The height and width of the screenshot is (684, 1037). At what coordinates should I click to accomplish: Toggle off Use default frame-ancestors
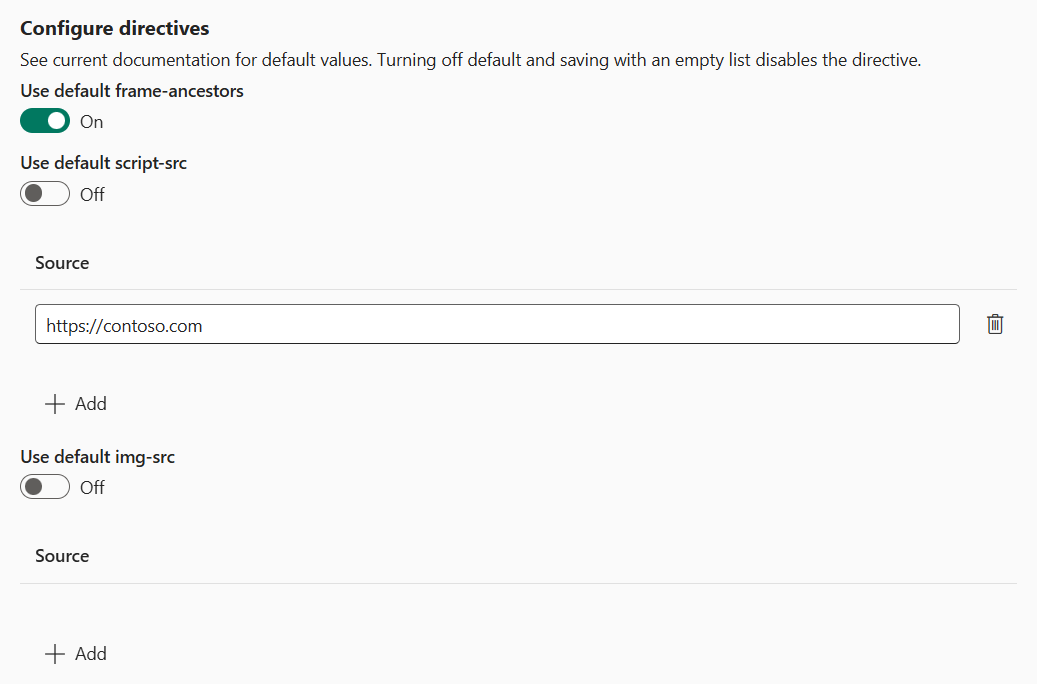point(44,121)
